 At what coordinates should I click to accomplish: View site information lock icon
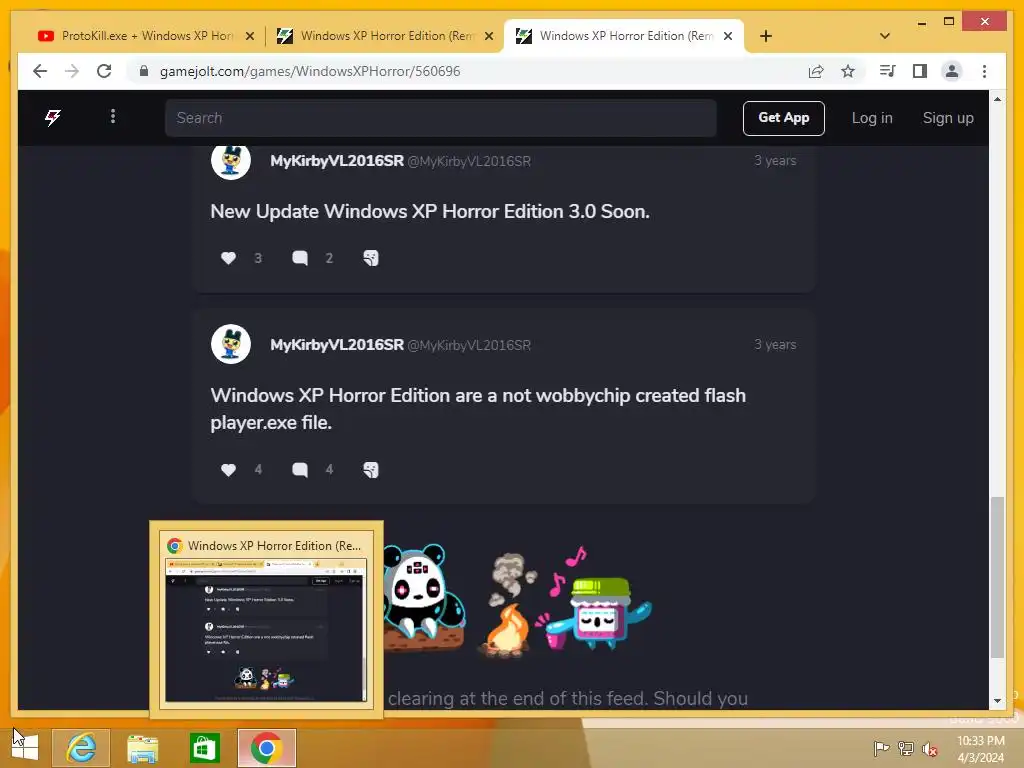pyautogui.click(x=144, y=71)
